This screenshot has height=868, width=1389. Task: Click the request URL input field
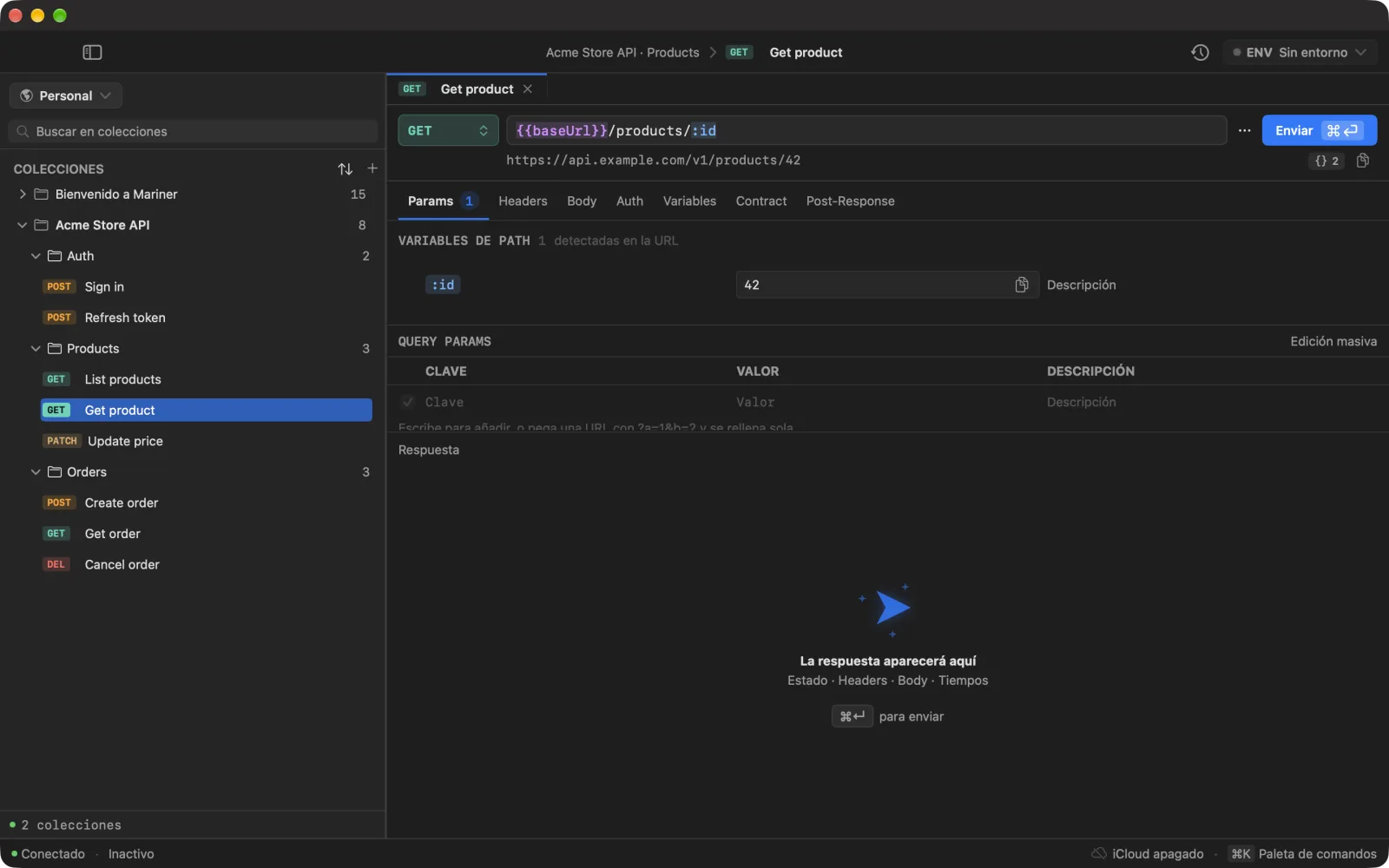(x=866, y=130)
